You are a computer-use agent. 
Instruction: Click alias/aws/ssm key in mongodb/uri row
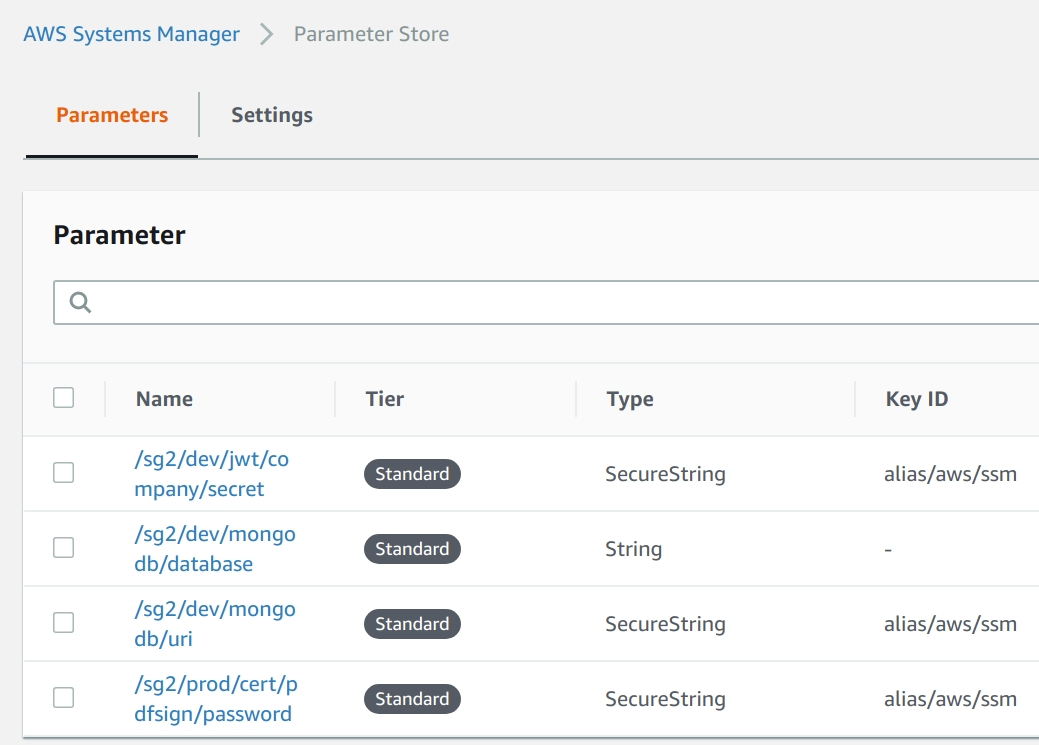pyautogui.click(x=950, y=624)
